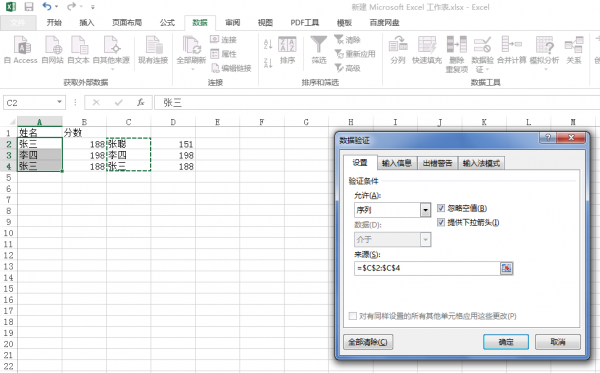Customize Quick Access Toolbar dropdown
This screenshot has height=373, width=600.
pyautogui.click(x=93, y=7)
